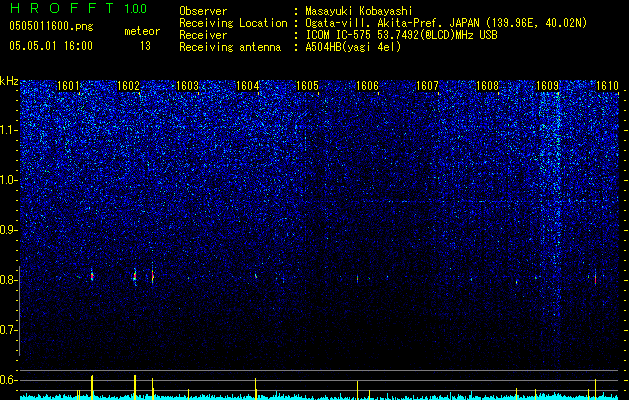Click the 0.8 frequency axis label

click(9, 280)
